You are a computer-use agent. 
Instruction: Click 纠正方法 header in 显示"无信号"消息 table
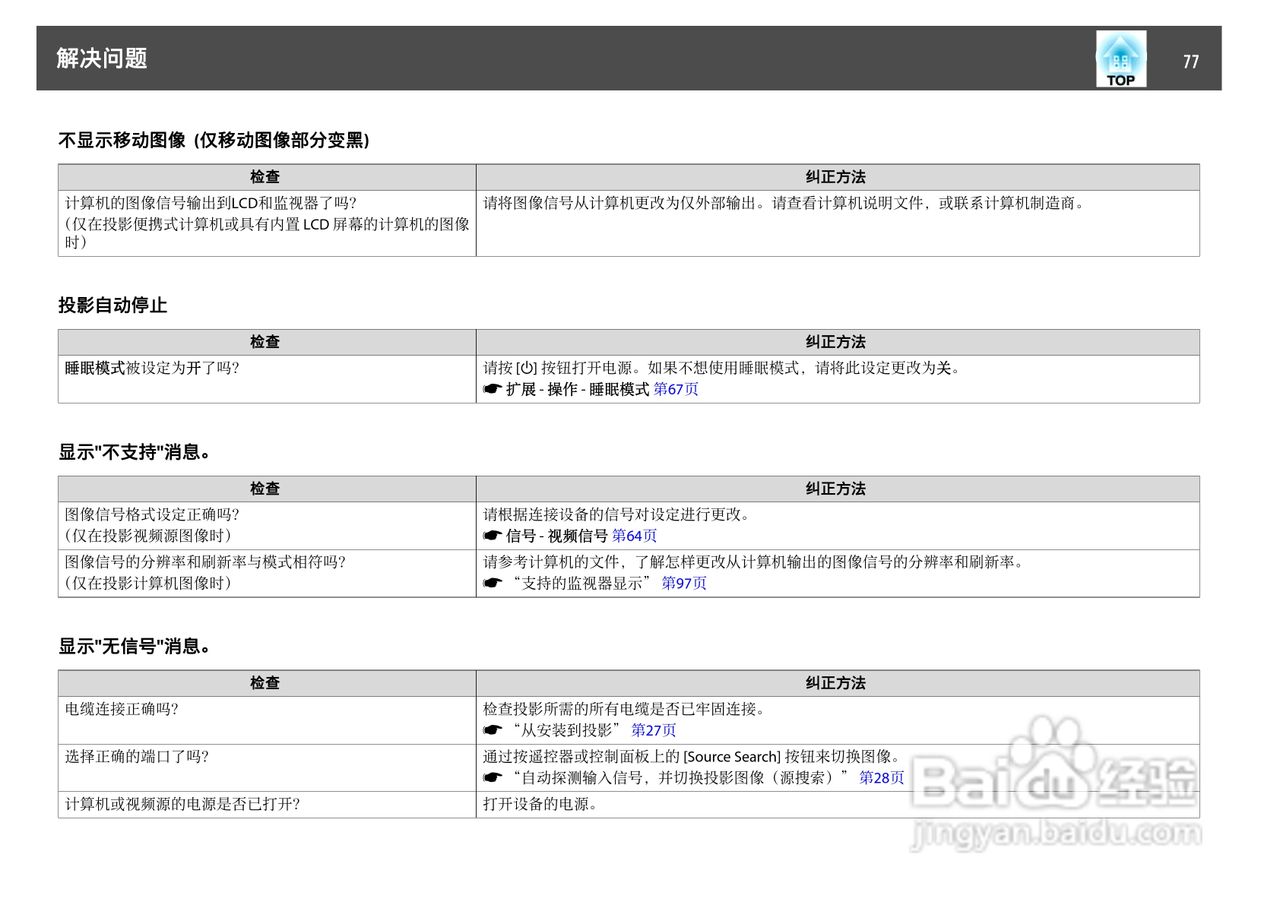[836, 683]
